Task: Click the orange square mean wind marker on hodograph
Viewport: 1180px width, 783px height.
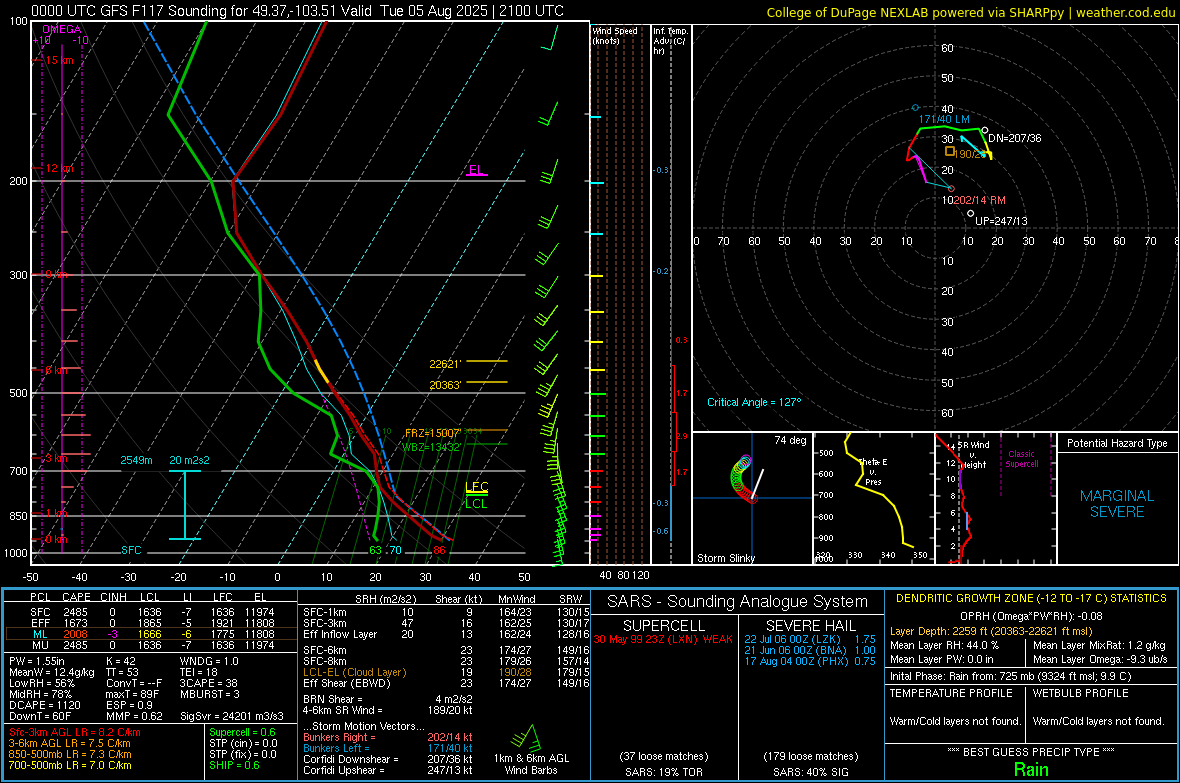Action: 950,151
